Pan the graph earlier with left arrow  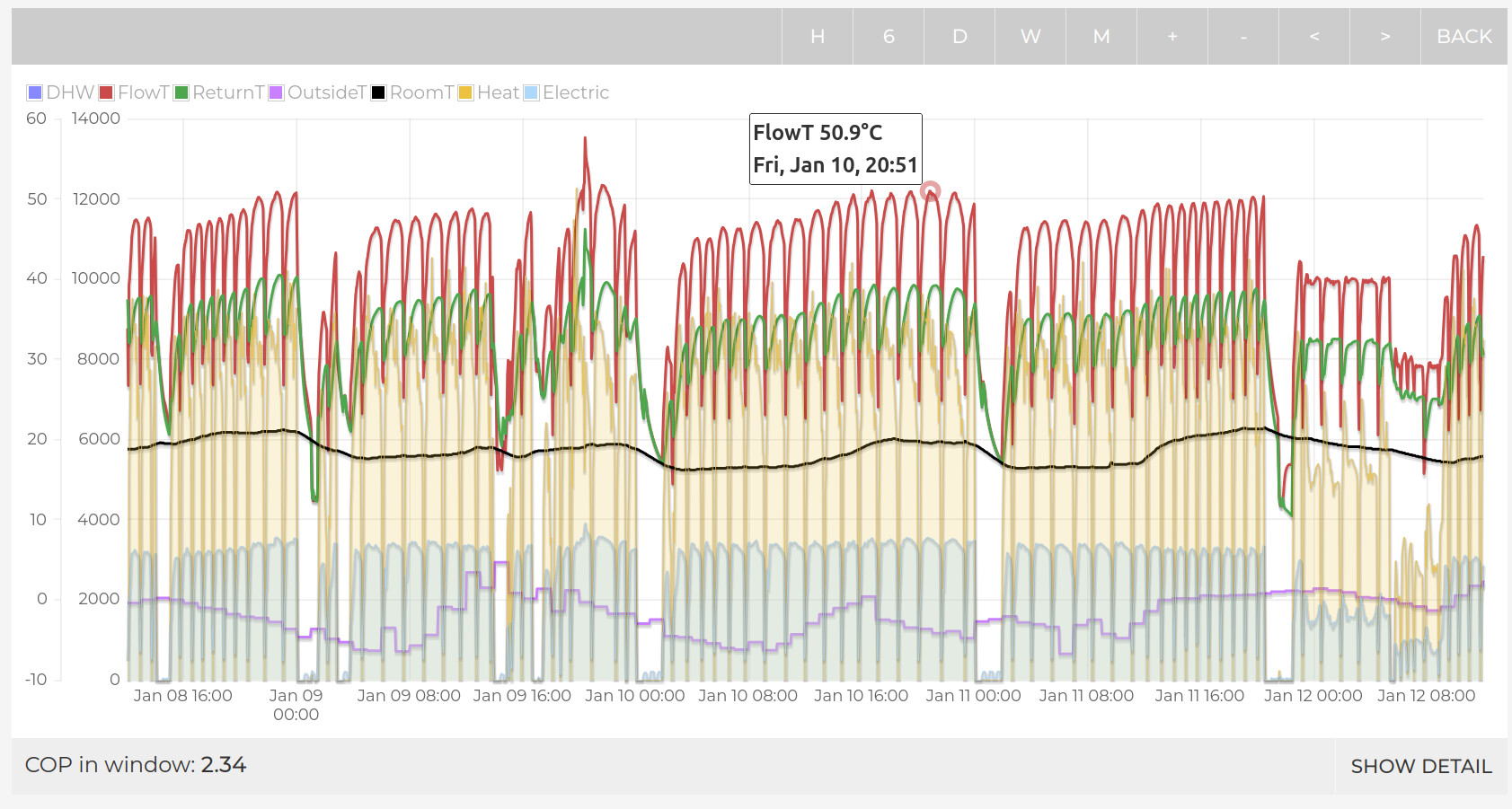point(1314,37)
